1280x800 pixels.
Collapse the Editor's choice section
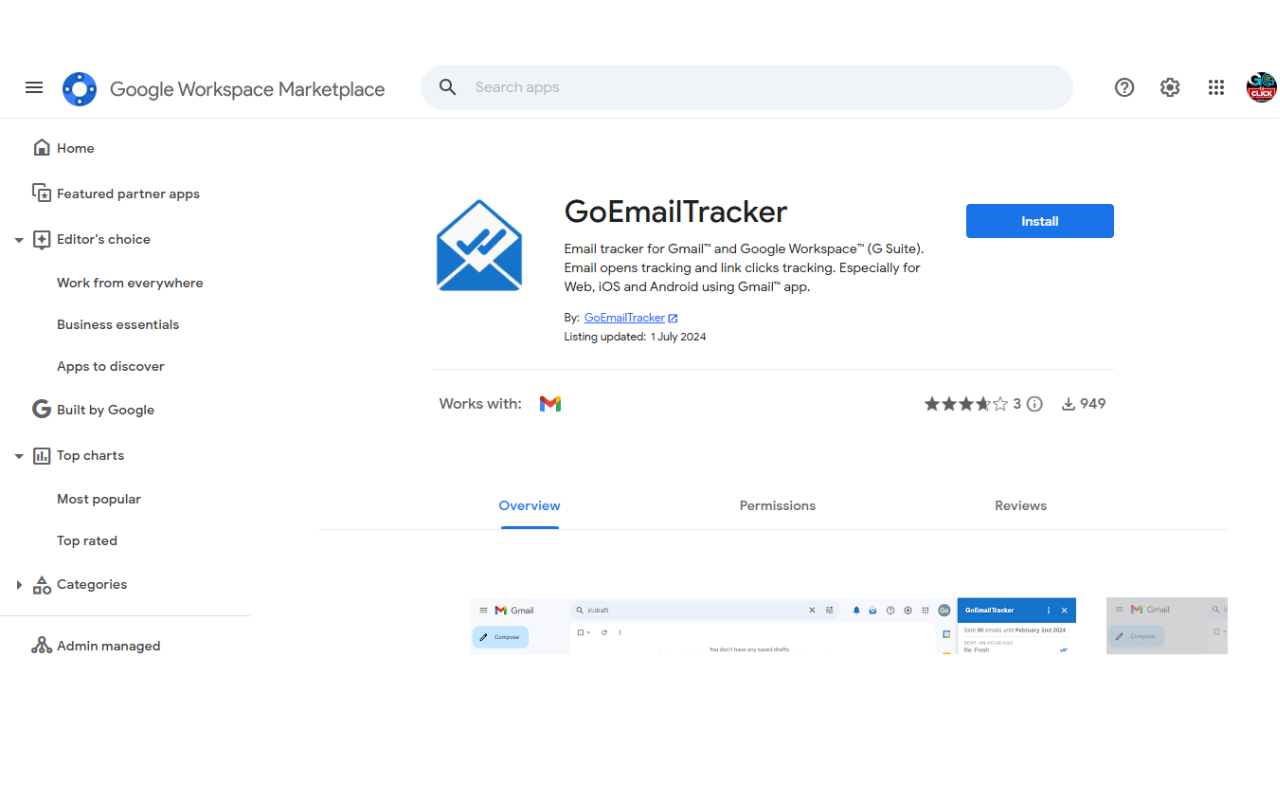[18, 239]
